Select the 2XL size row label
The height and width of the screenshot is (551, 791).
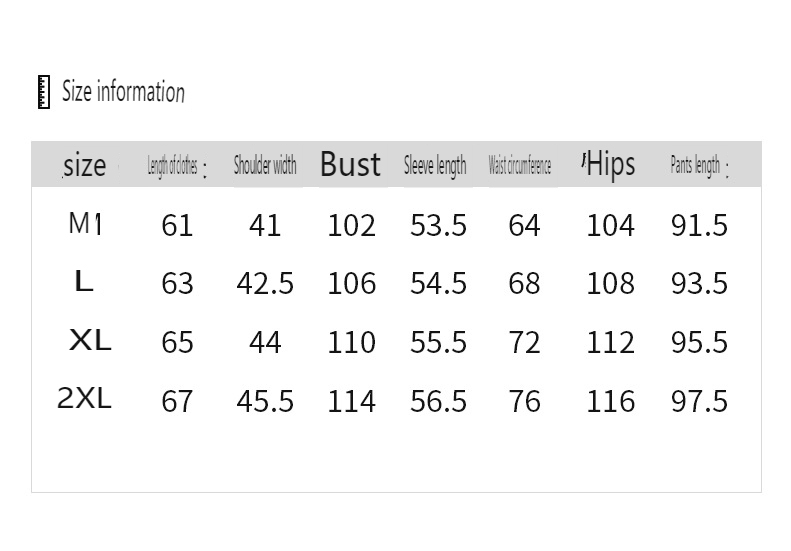pos(84,398)
